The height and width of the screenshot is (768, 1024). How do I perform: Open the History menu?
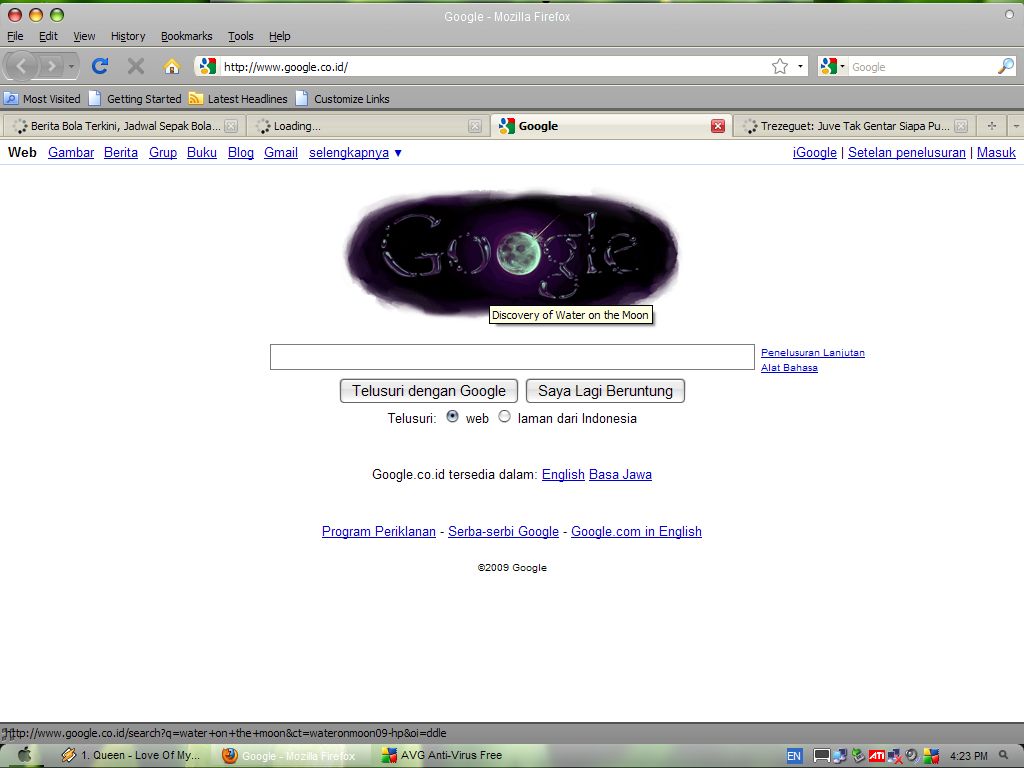(x=128, y=36)
